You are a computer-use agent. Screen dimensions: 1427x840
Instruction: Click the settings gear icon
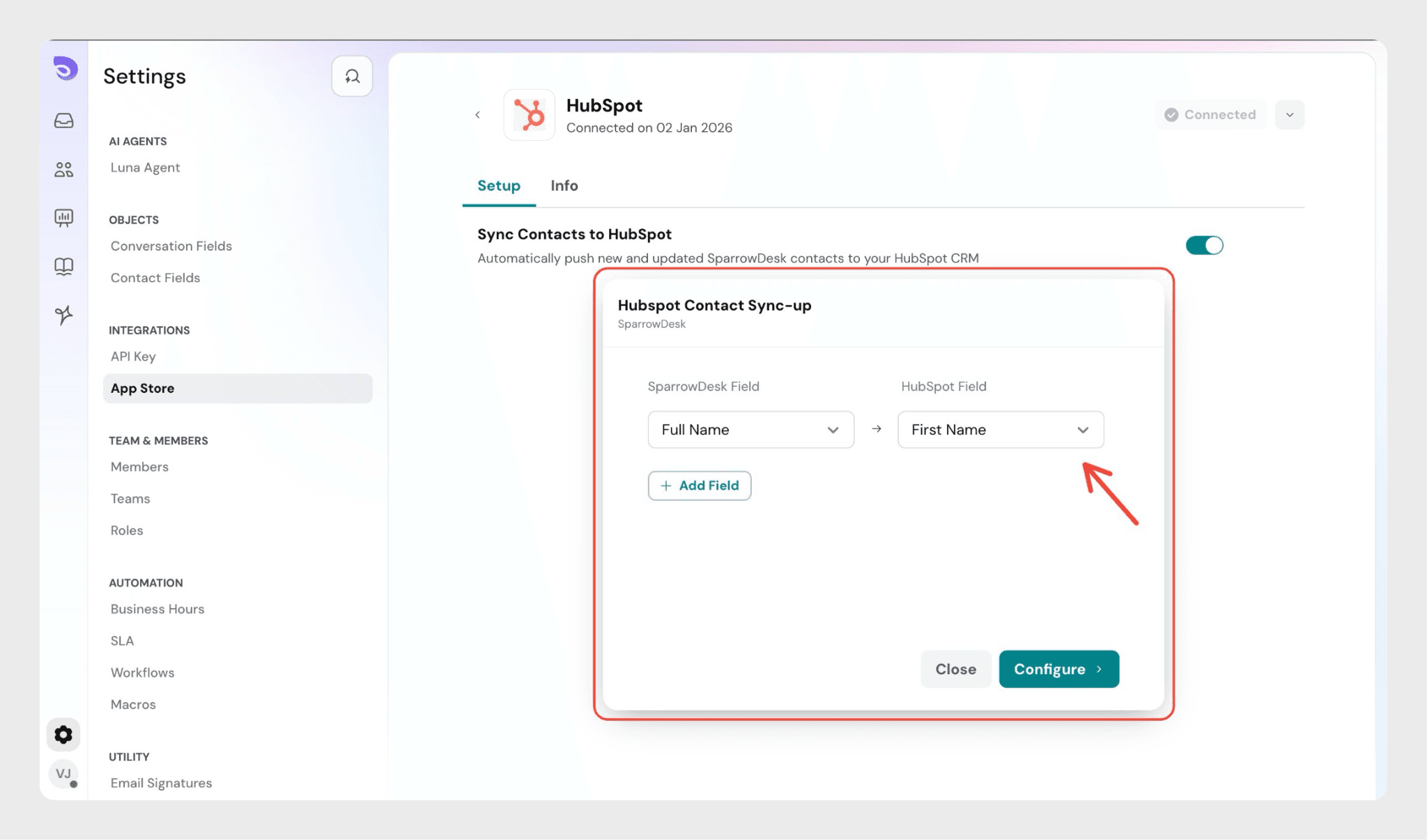[x=63, y=734]
